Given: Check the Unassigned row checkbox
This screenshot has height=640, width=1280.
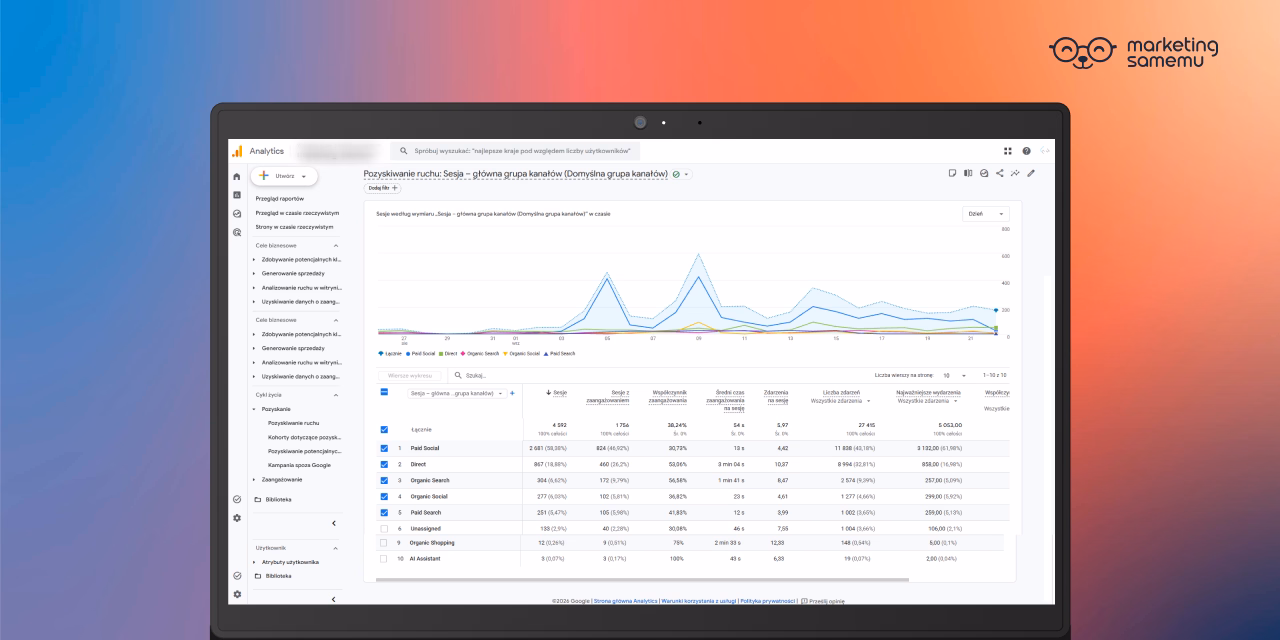Looking at the screenshot, I should coord(384,527).
